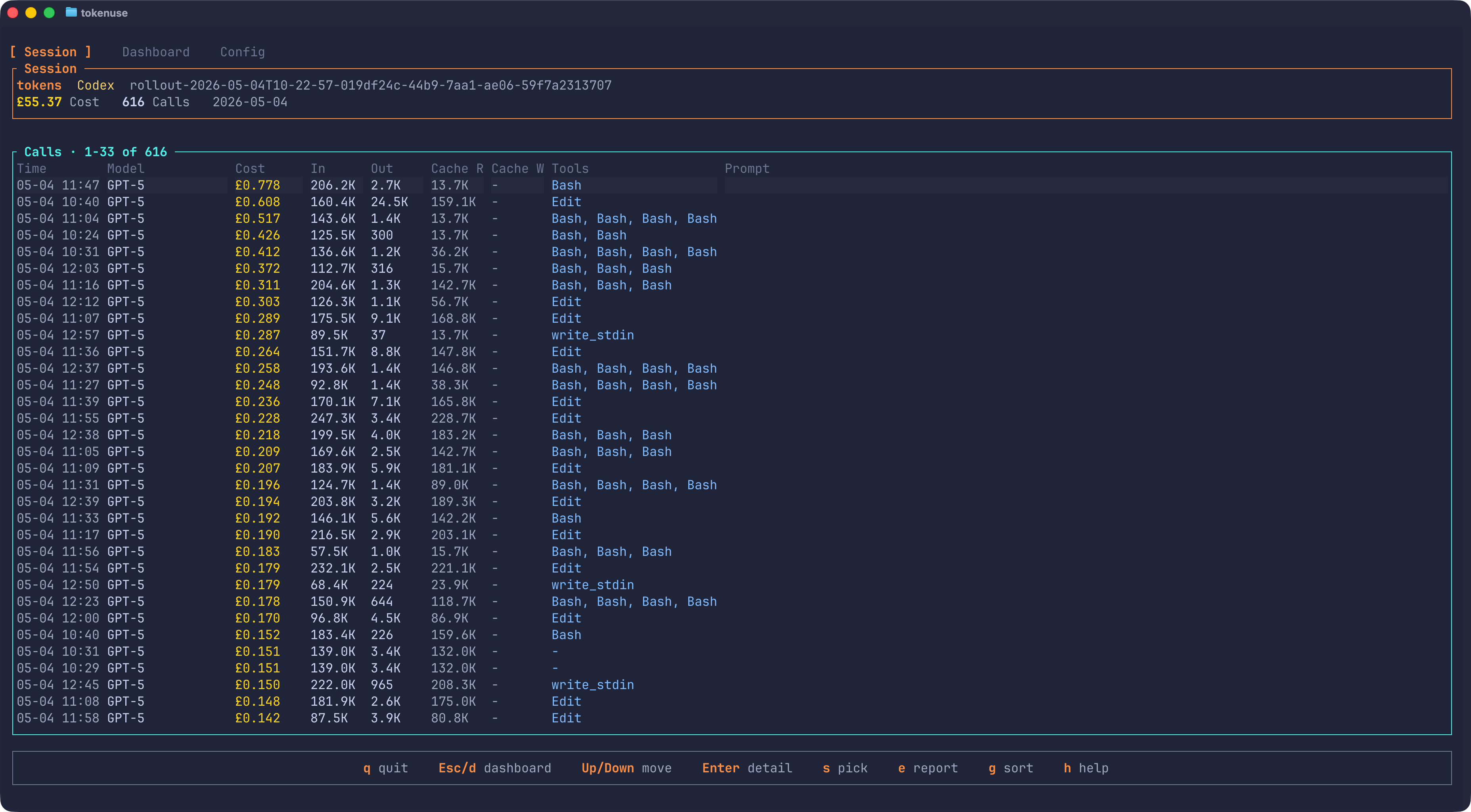
Task: Click the Cache R column header
Action: tap(457, 169)
